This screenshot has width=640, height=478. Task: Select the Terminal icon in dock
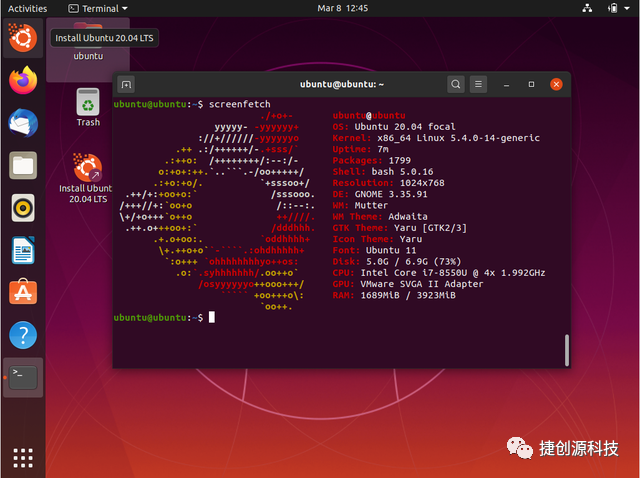pos(23,378)
